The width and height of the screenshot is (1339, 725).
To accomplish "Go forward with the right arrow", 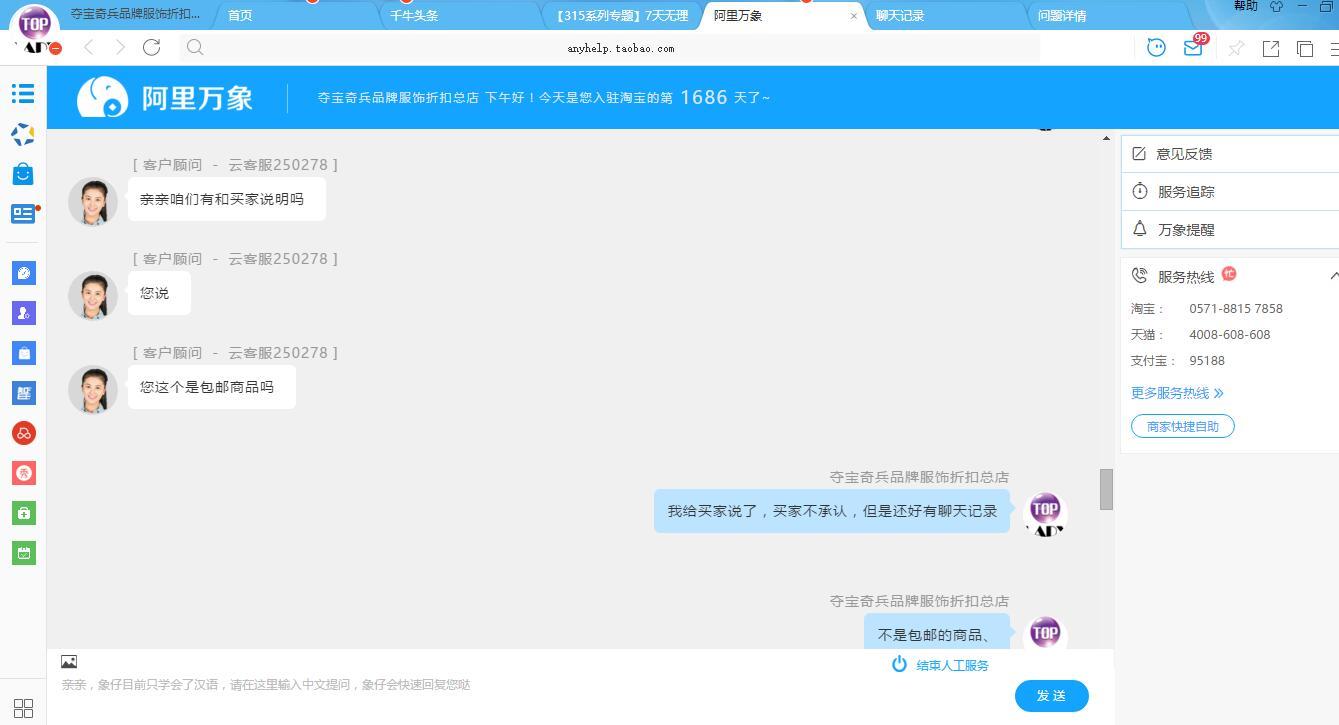I will [120, 47].
